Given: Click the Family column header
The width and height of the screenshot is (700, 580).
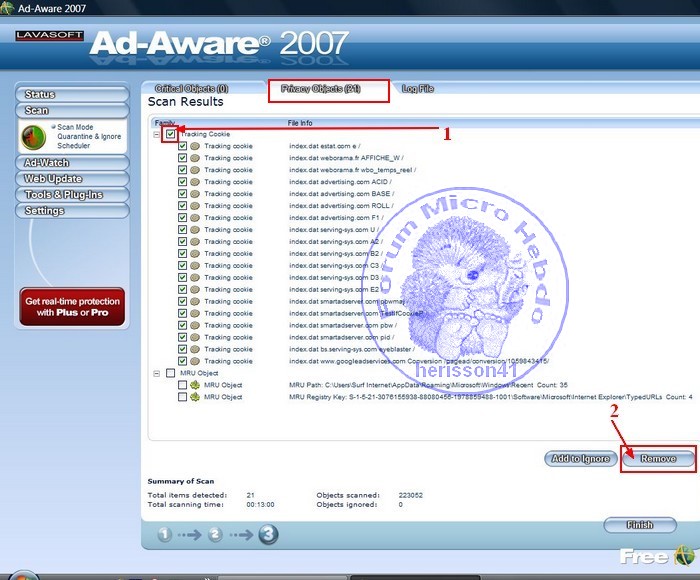Looking at the screenshot, I should [164, 122].
